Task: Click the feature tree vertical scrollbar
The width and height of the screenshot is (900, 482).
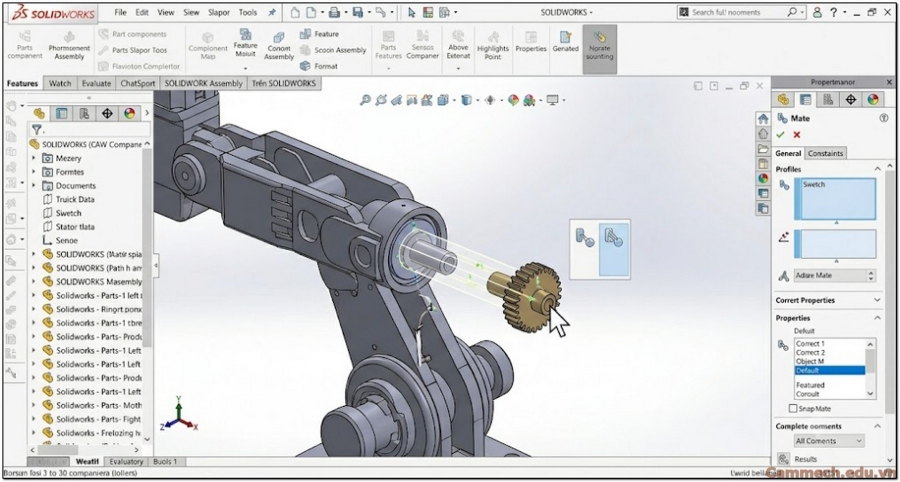Action: click(148, 247)
